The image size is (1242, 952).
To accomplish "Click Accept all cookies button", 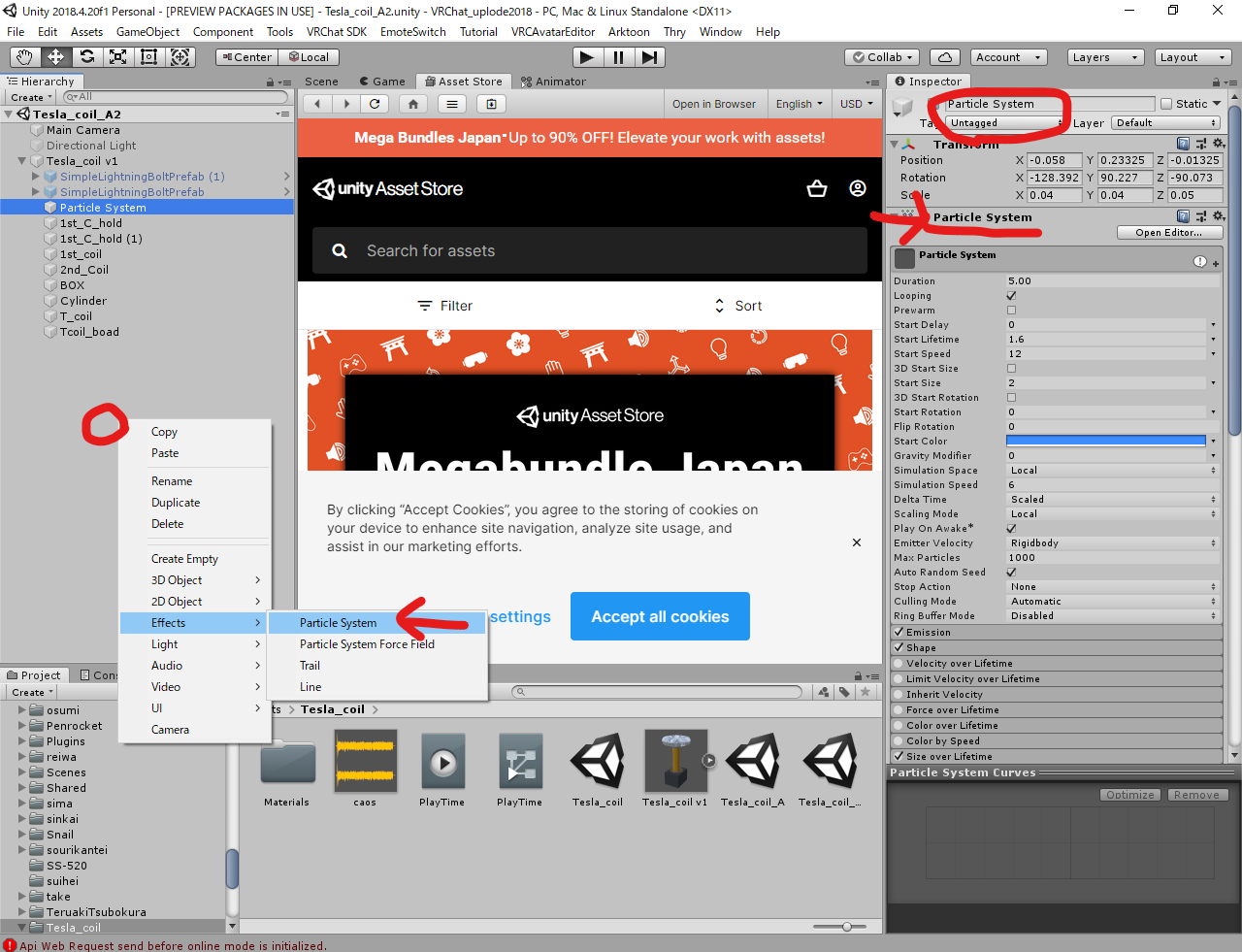I will pyautogui.click(x=660, y=616).
